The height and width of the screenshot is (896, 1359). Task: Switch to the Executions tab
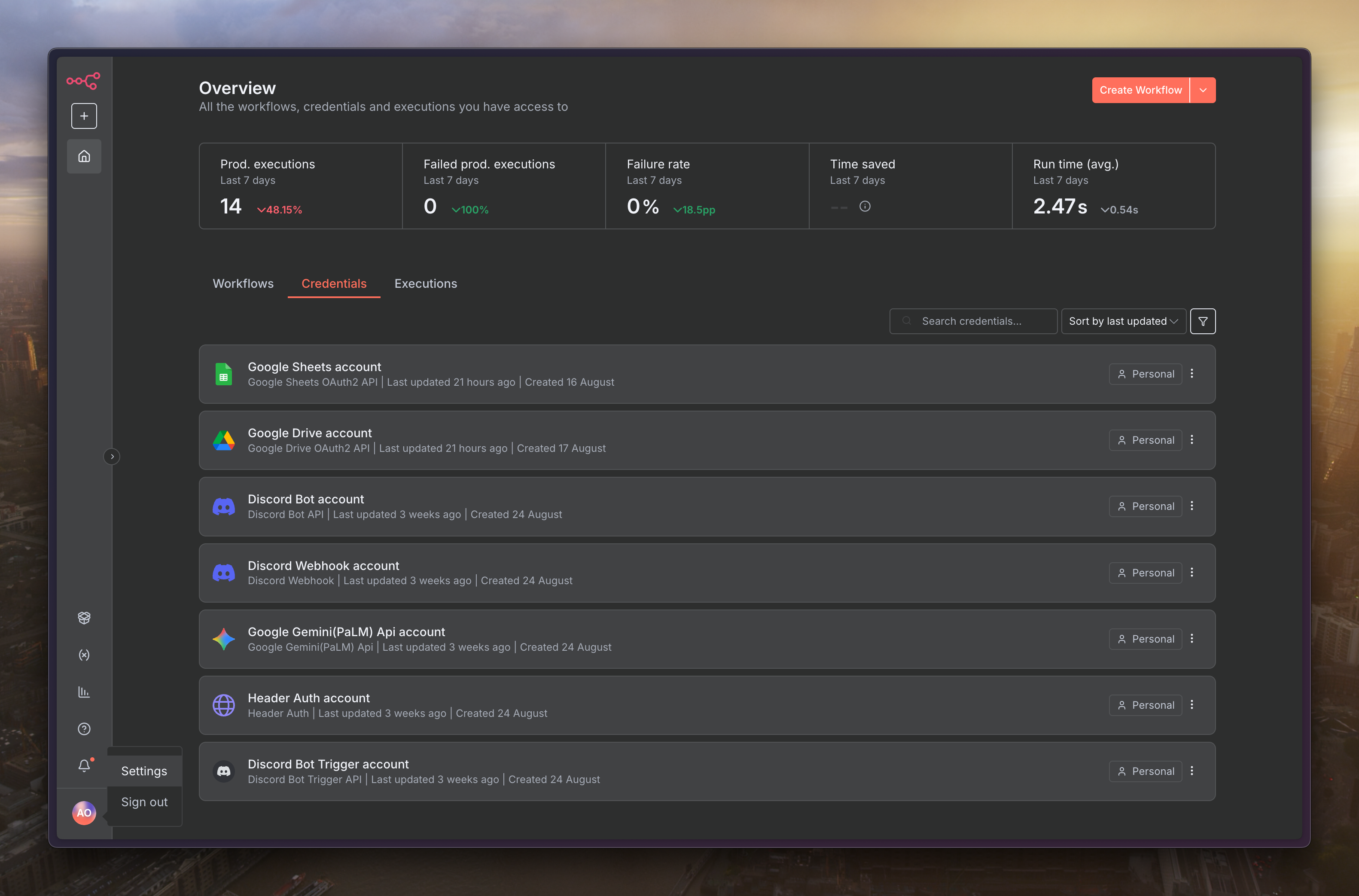(x=426, y=283)
